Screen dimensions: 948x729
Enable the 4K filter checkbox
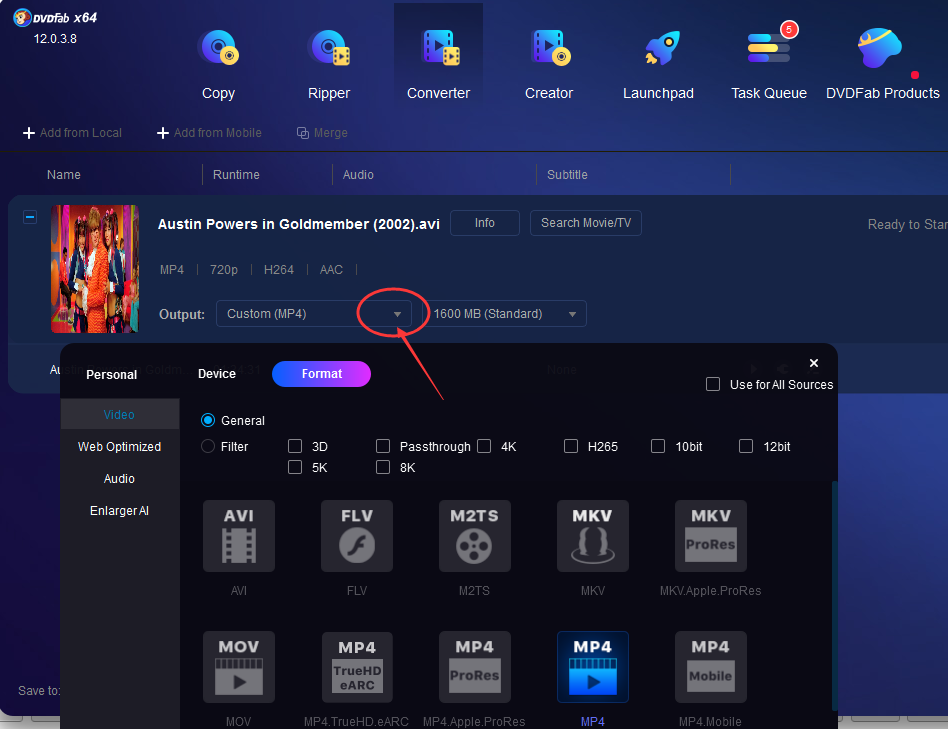(x=484, y=446)
